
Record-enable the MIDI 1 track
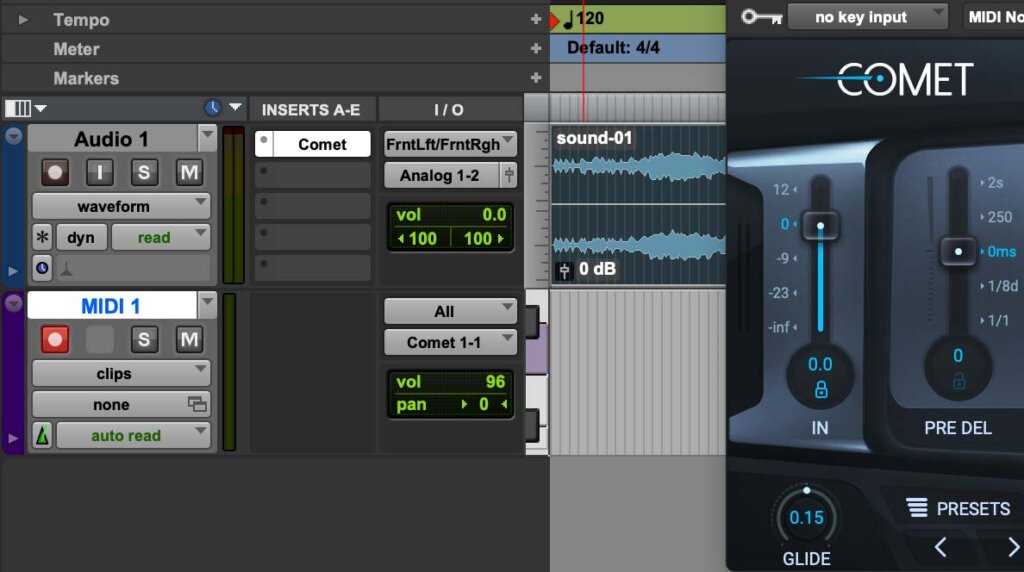coord(55,340)
